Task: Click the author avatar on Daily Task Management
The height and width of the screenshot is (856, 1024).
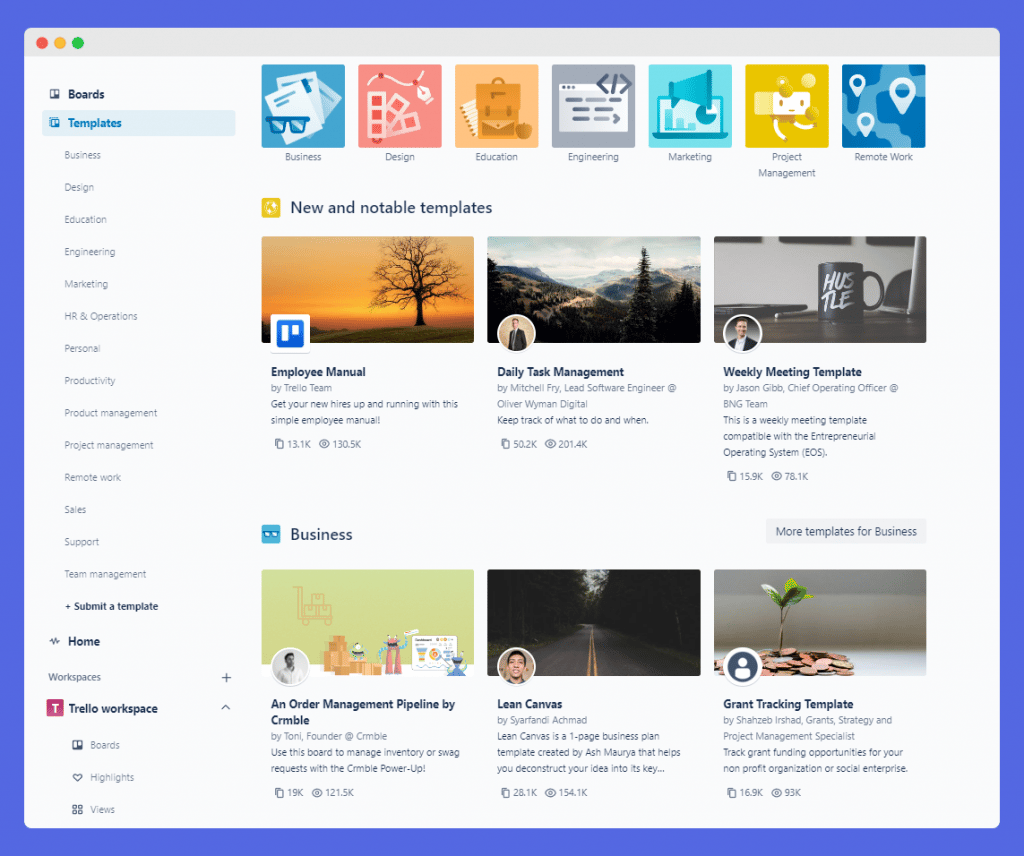Action: pos(516,333)
